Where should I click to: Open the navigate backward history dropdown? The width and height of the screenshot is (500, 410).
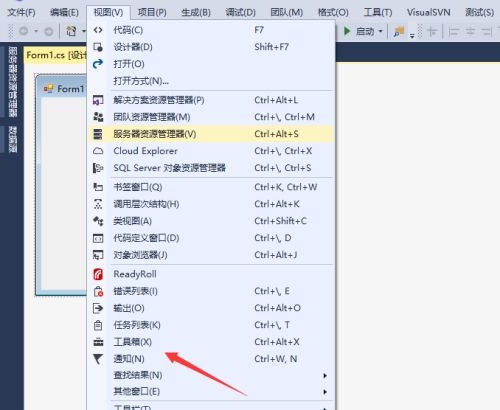pyautogui.click(x=36, y=31)
